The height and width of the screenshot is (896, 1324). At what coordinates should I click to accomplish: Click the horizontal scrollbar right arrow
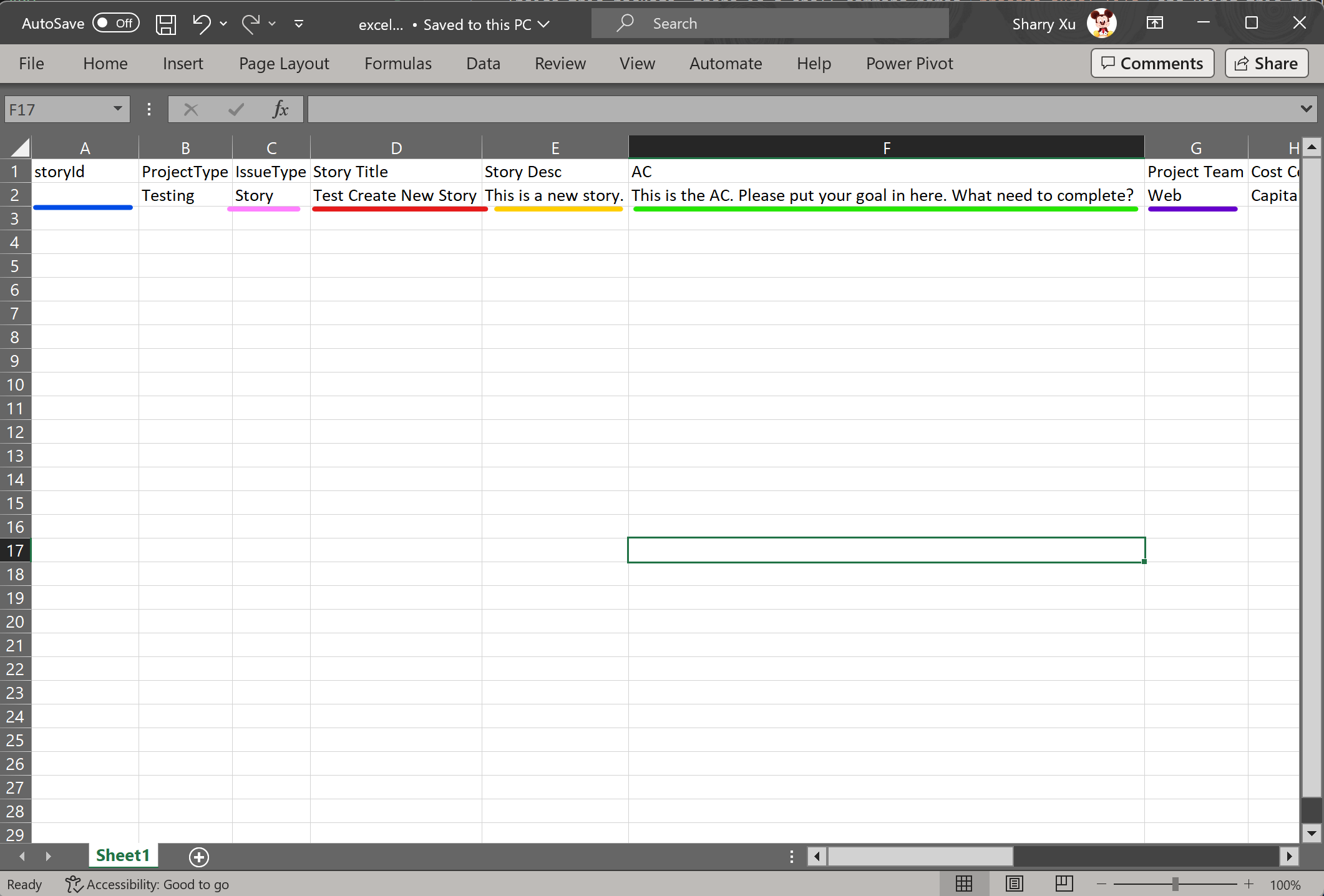coord(1289,856)
